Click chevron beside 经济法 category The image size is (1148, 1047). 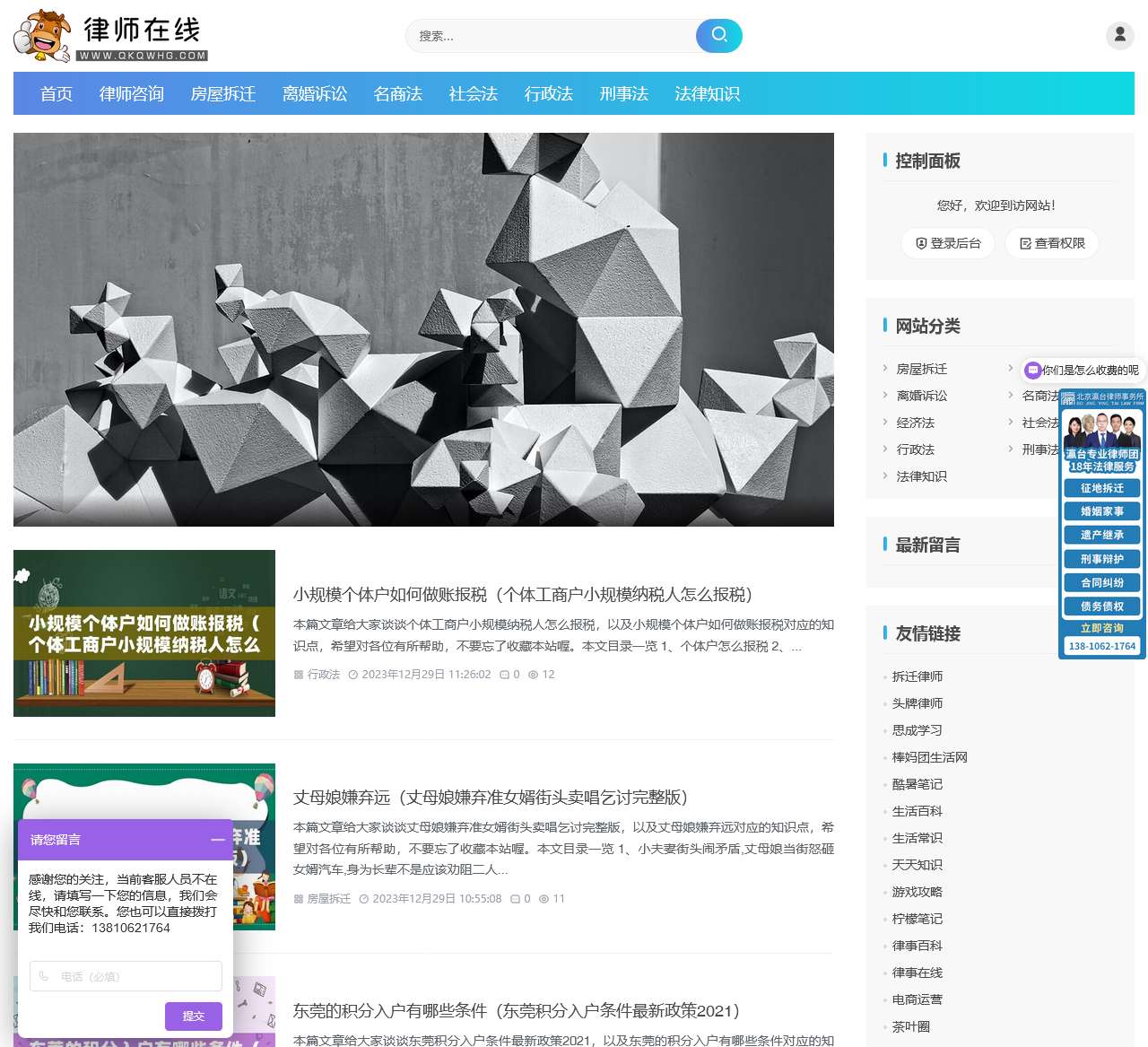(x=885, y=422)
